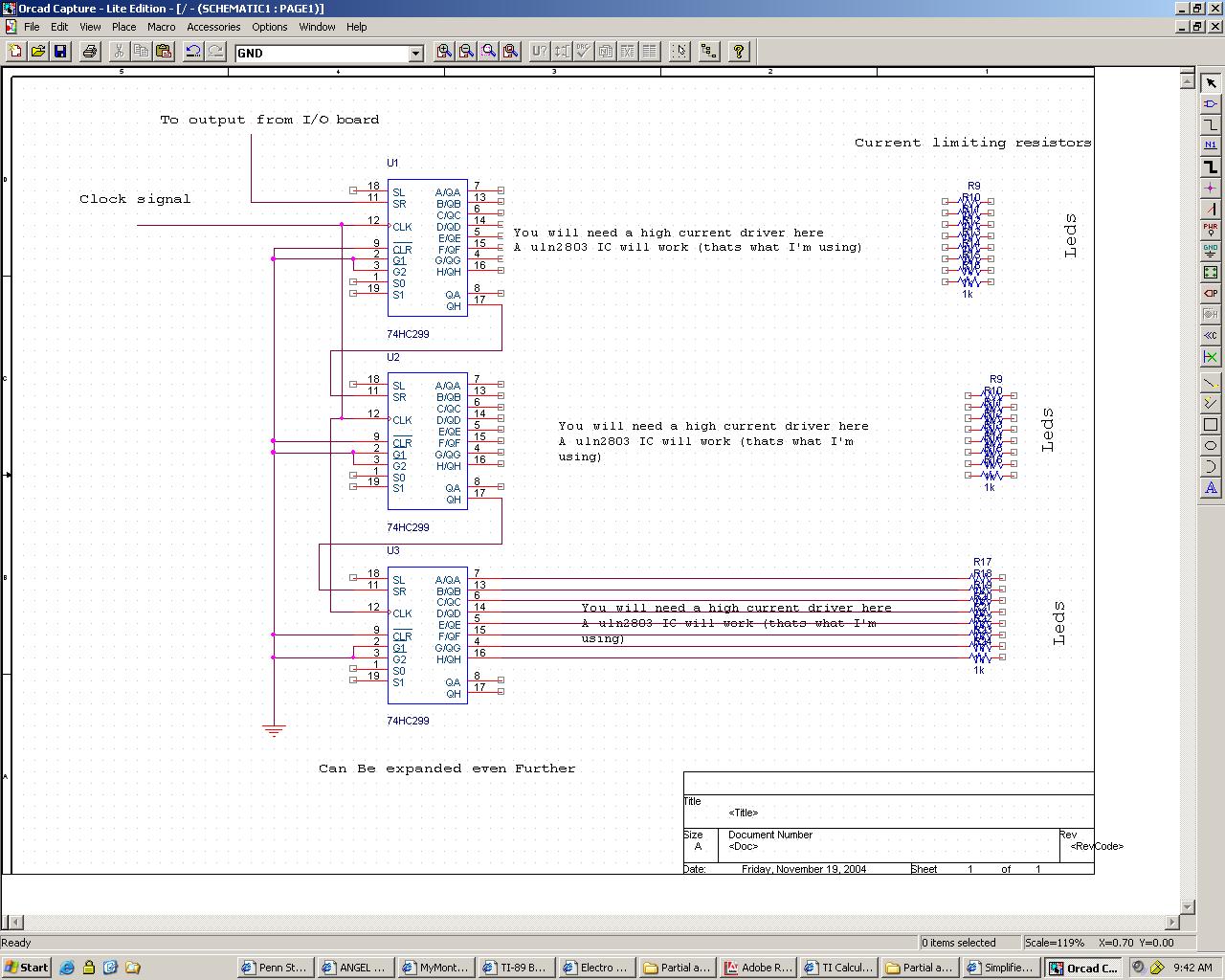
Task: Select the Place Line drawing tool
Action: [1211, 382]
